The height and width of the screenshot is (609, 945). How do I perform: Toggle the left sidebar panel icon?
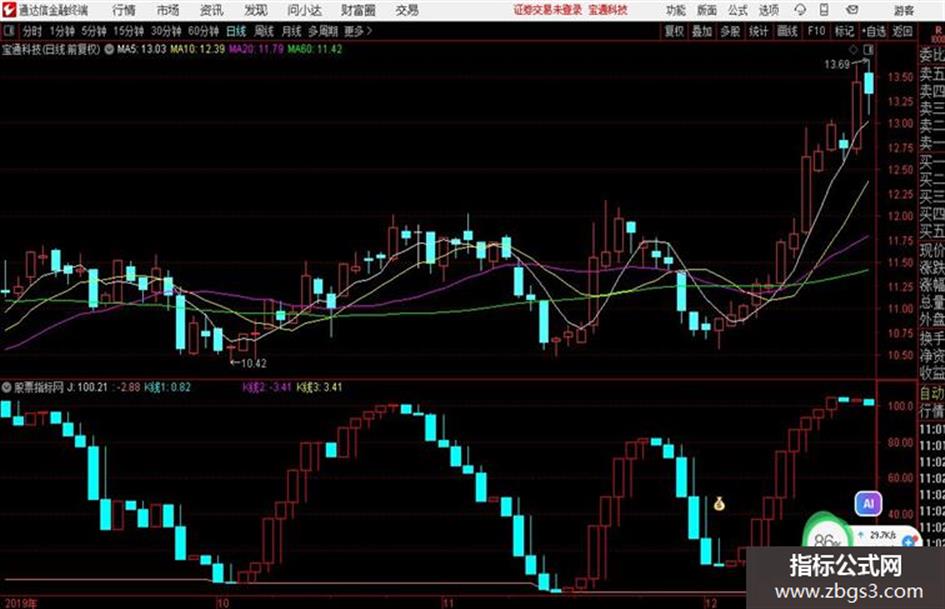(8, 31)
